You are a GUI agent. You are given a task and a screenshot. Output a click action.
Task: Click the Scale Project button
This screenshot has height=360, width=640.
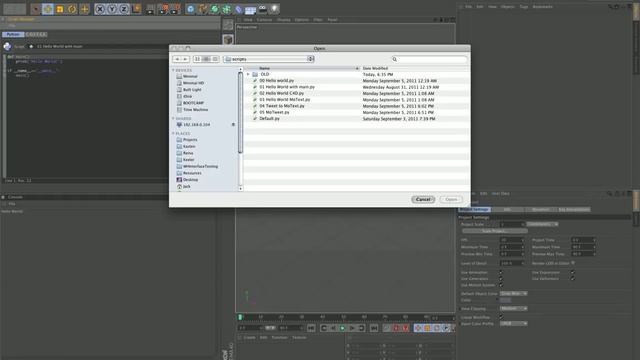pos(494,231)
